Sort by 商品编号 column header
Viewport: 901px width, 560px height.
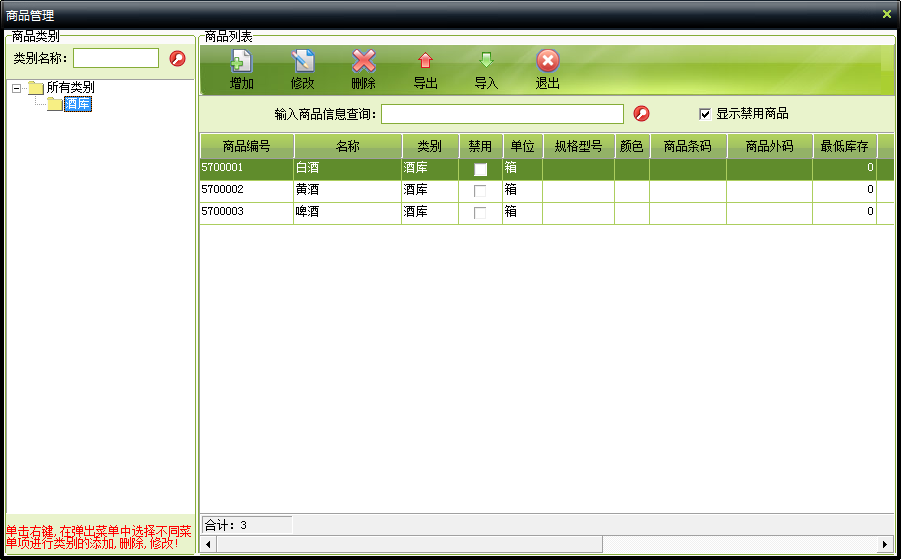246,146
